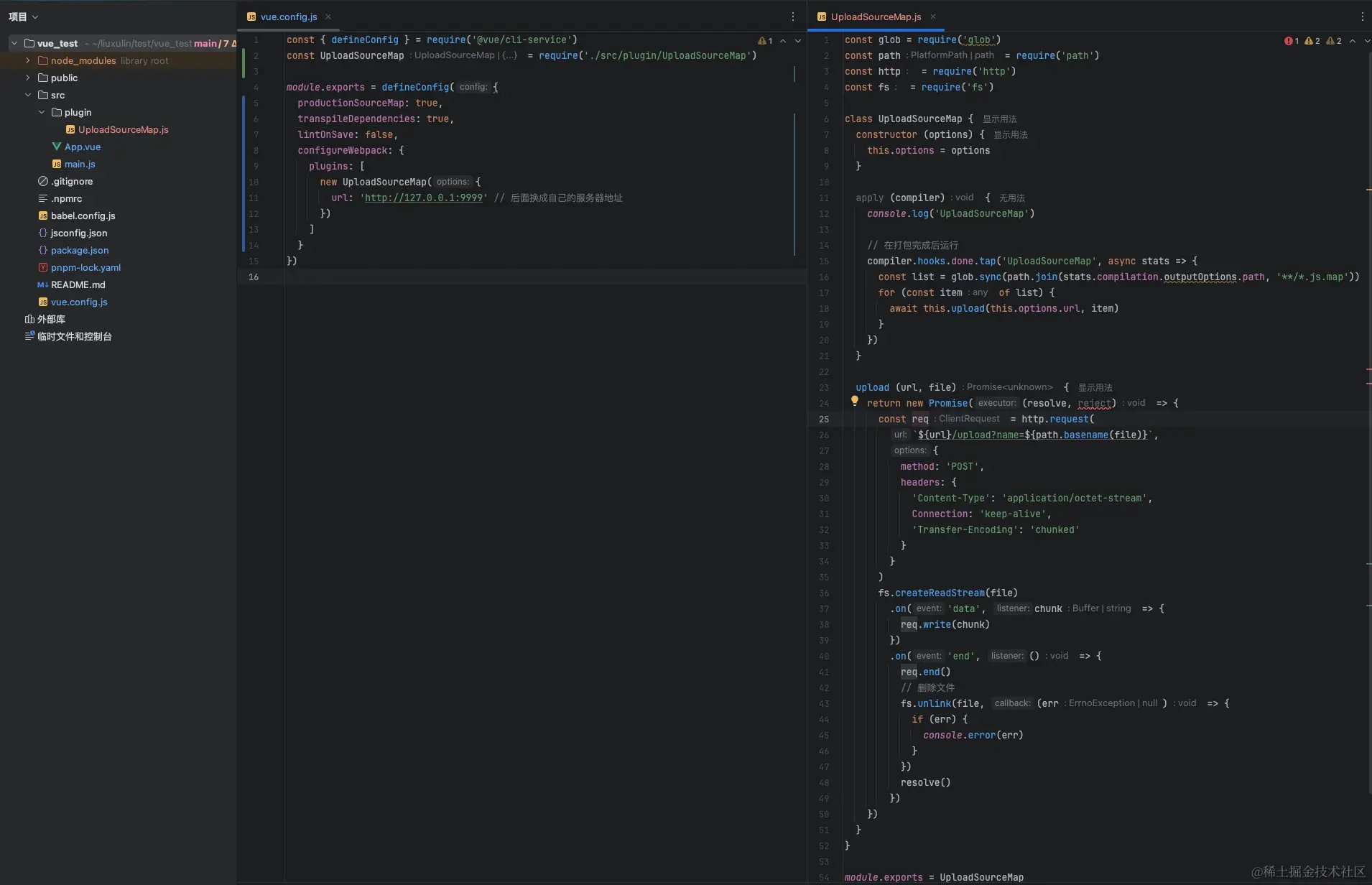Viewport: 1372px width, 885px height.
Task: Click the yellow lightbulb intention icon
Action: 854,402
